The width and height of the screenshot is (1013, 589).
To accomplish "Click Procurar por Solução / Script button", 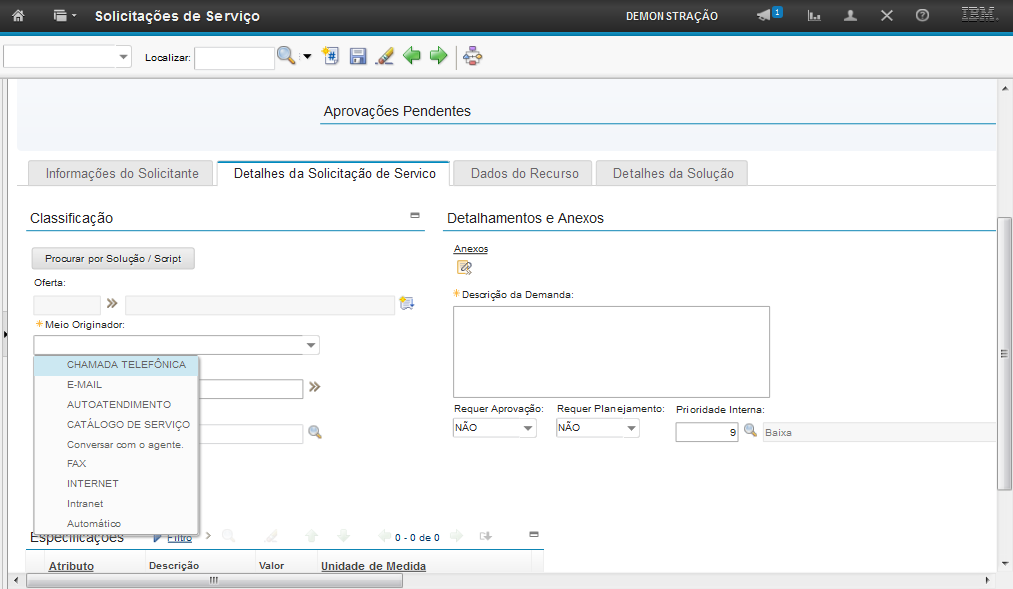I will click(x=113, y=258).
